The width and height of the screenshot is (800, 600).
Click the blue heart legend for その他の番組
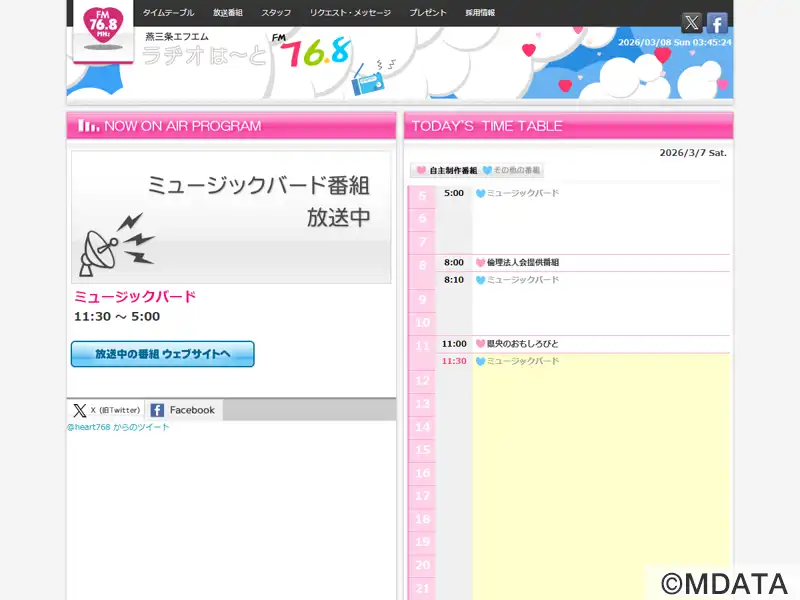click(x=487, y=171)
